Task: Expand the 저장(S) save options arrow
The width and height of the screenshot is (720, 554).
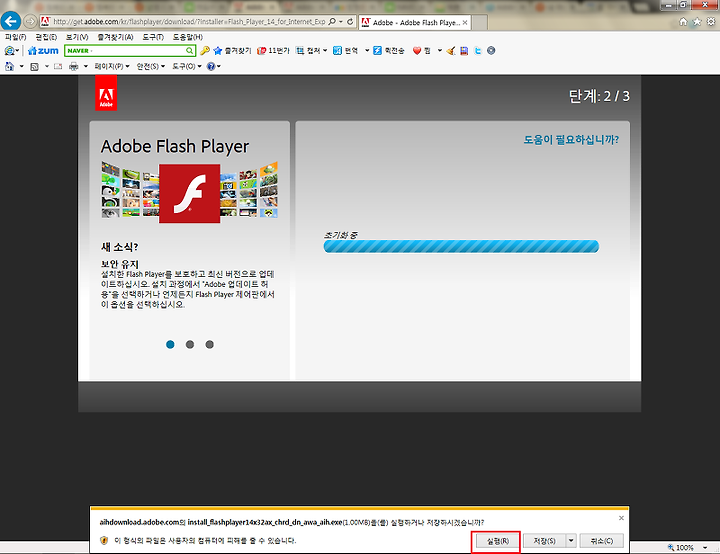Action: pyautogui.click(x=571, y=541)
